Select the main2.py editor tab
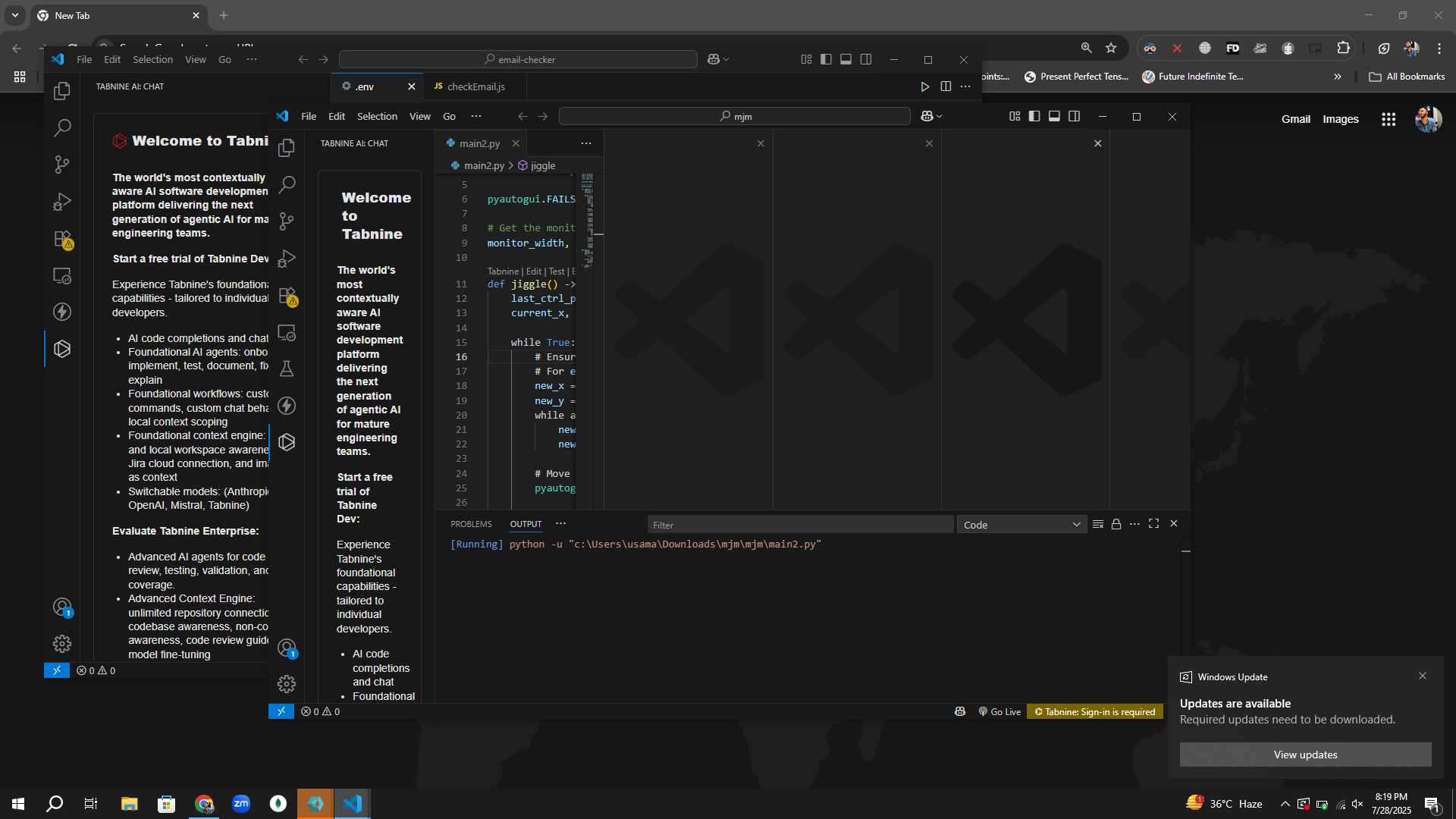Image resolution: width=1456 pixels, height=819 pixels. [479, 143]
